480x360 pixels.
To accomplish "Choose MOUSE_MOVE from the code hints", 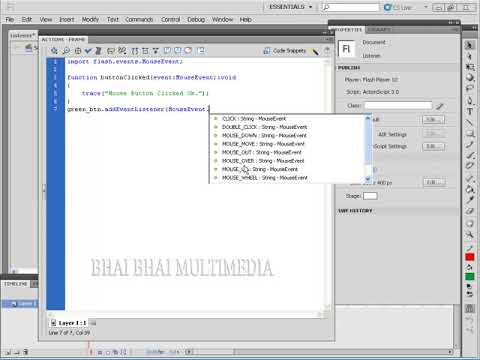I will pos(288,144).
